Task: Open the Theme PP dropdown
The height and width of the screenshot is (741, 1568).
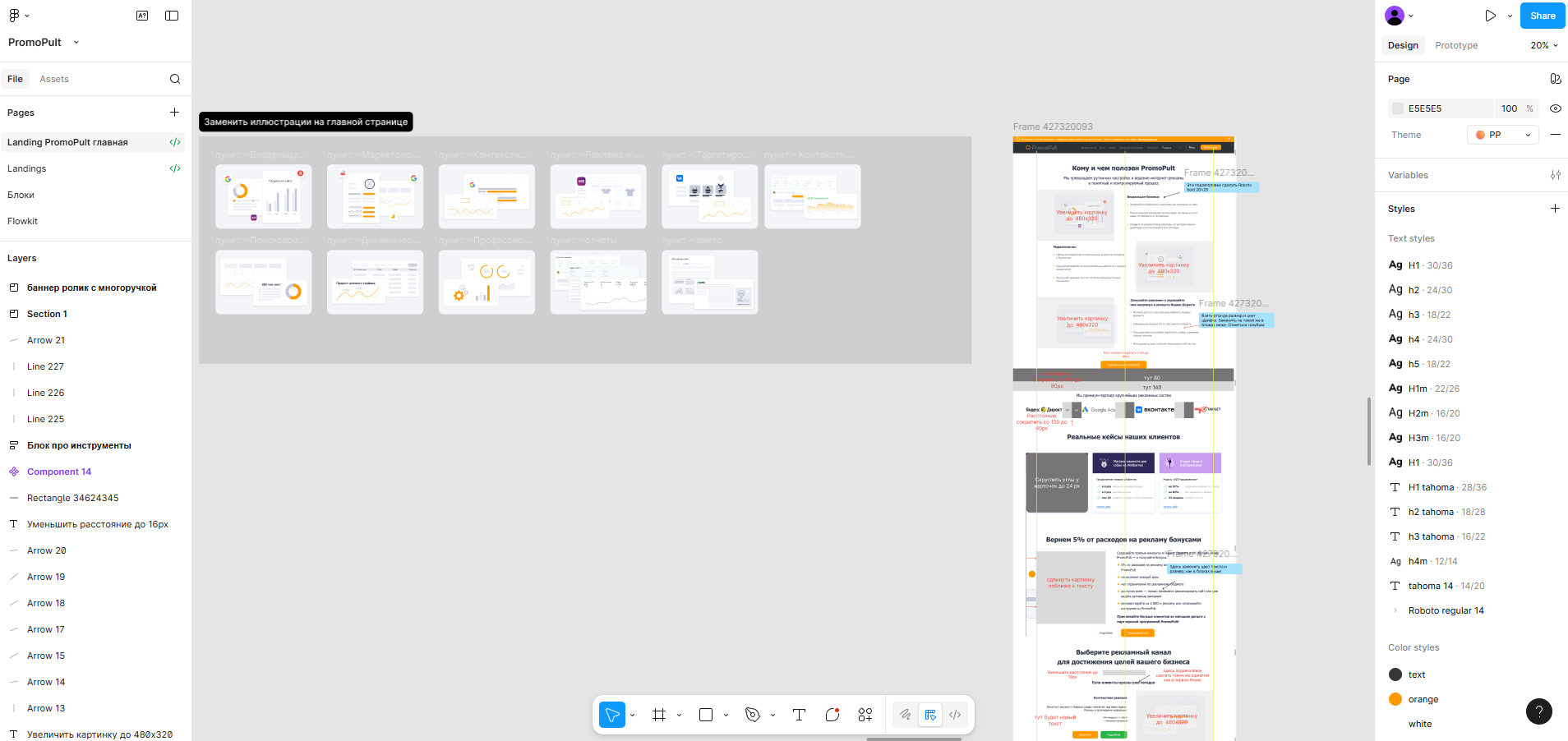Action: 1502,135
